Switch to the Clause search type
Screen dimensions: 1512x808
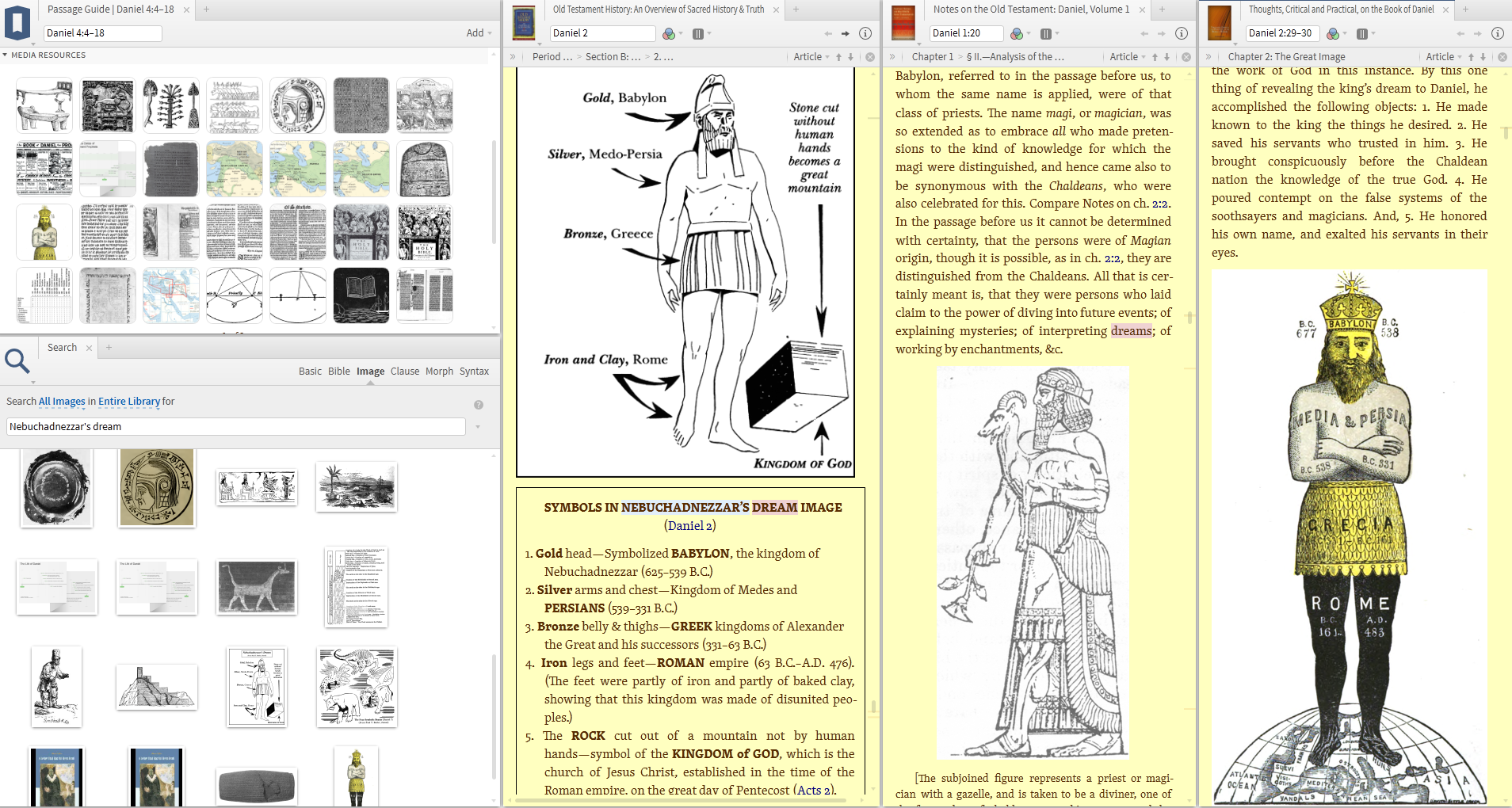coord(405,372)
